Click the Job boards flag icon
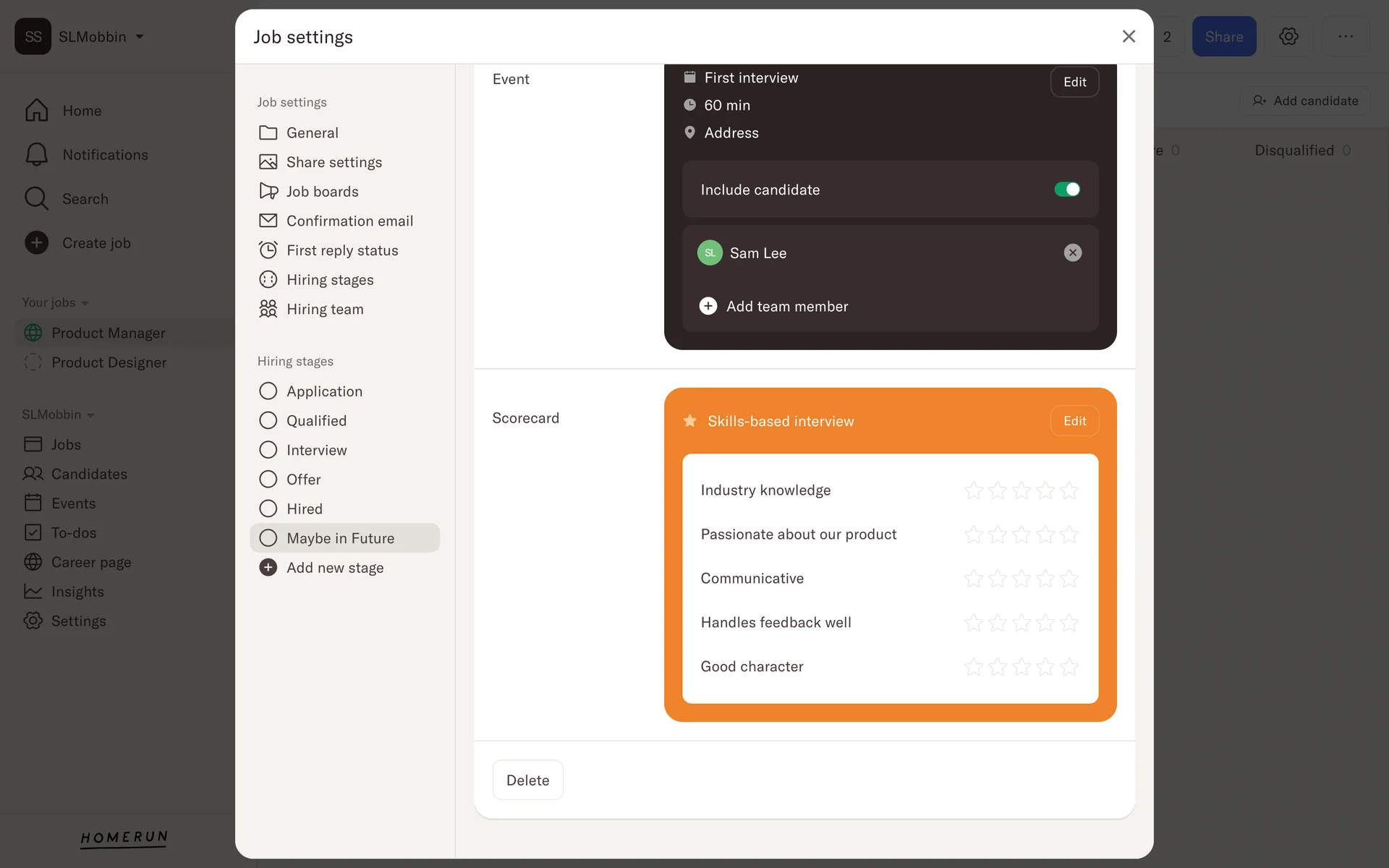The image size is (1389, 868). (268, 191)
